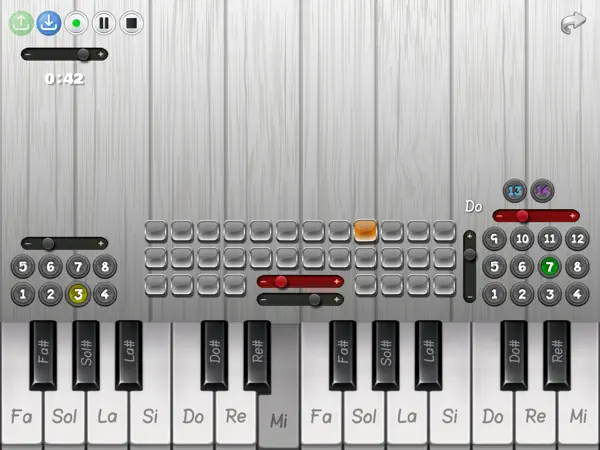Toggle the highlighted green right button 7
Viewport: 600px width, 450px height.
click(x=549, y=266)
